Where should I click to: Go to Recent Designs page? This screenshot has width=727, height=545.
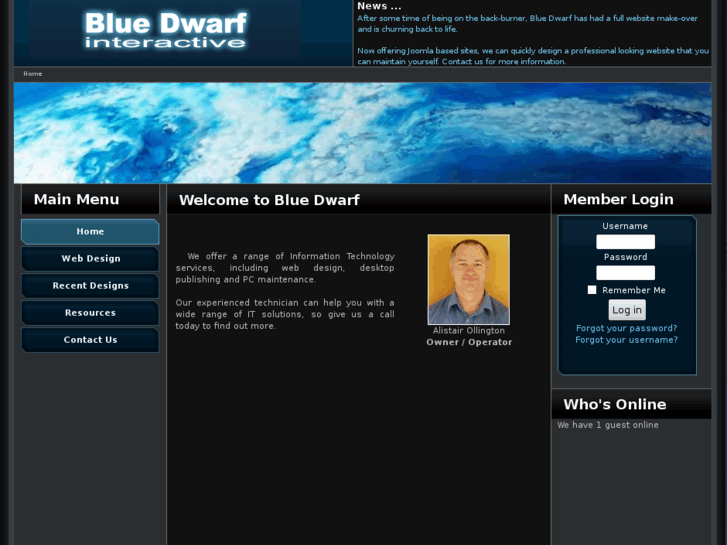pyautogui.click(x=90, y=286)
